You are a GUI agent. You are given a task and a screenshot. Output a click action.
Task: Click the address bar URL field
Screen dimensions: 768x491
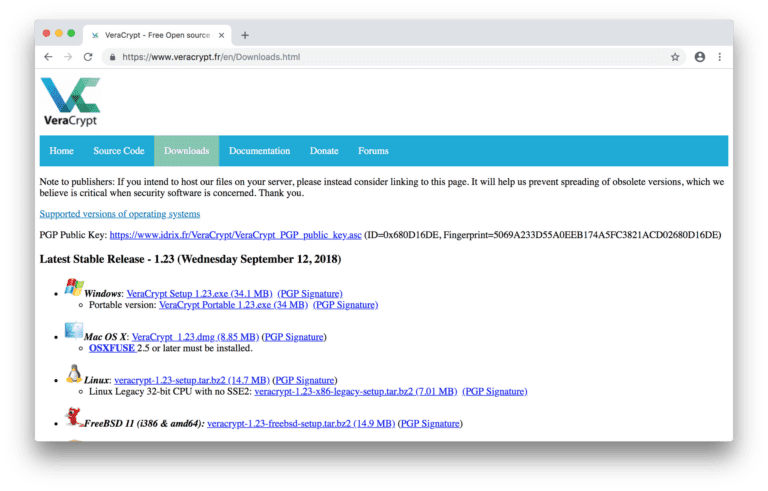click(392, 57)
